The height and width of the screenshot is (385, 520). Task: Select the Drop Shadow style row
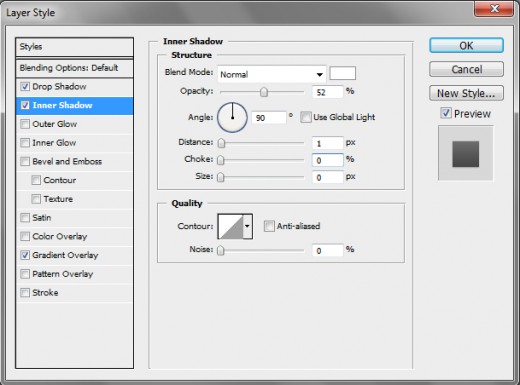pyautogui.click(x=74, y=87)
